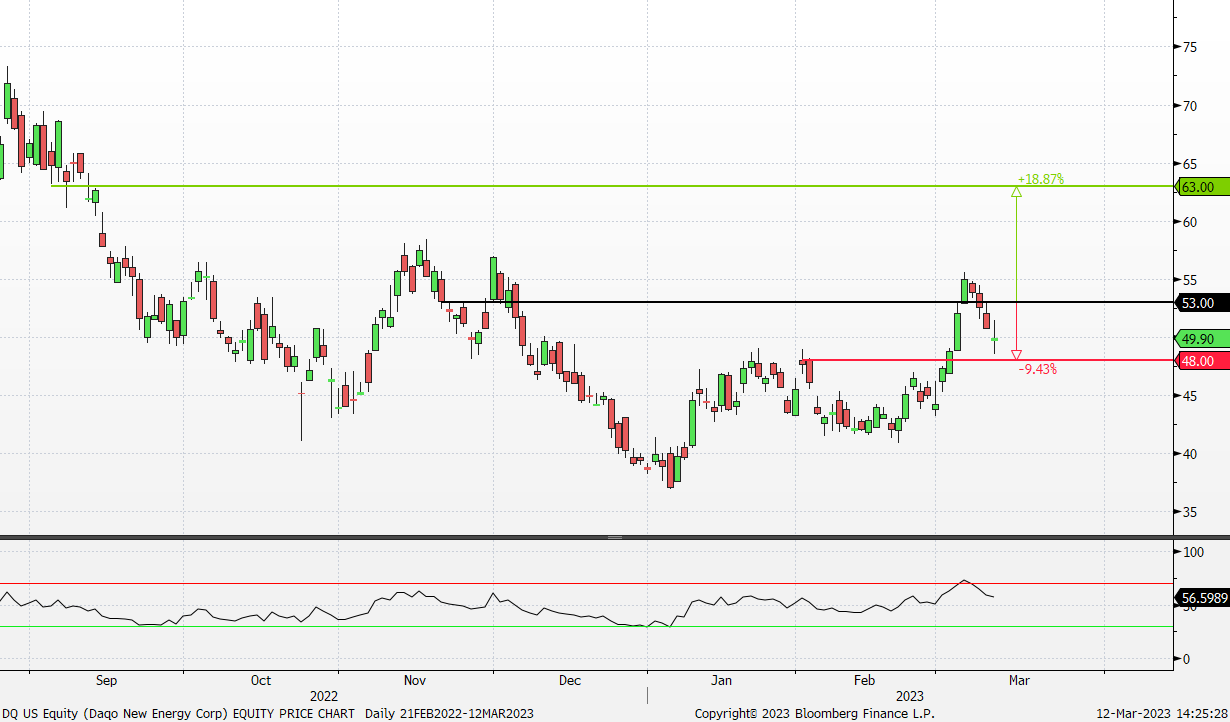This screenshot has height=722, width=1230.
Task: Click the green oversold line in RSI panel
Action: 586,627
